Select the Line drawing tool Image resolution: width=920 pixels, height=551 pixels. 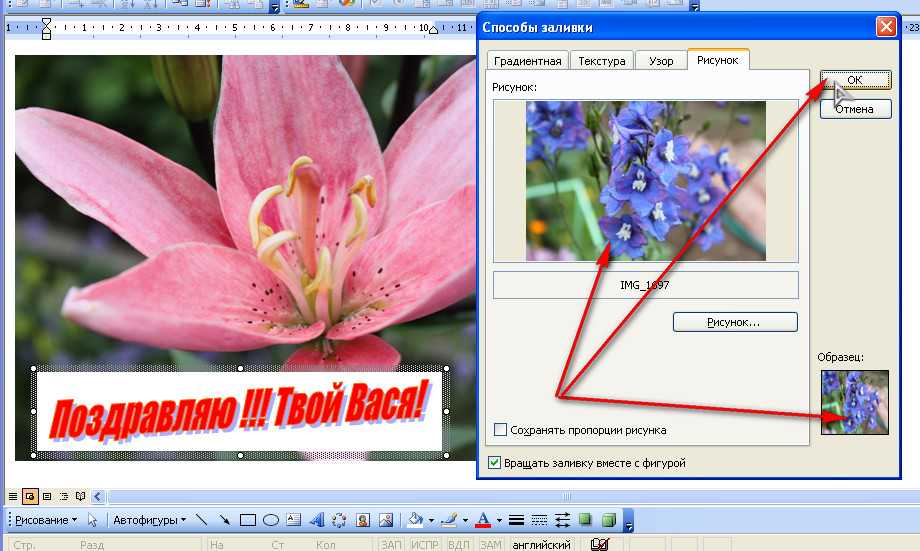pyautogui.click(x=201, y=520)
